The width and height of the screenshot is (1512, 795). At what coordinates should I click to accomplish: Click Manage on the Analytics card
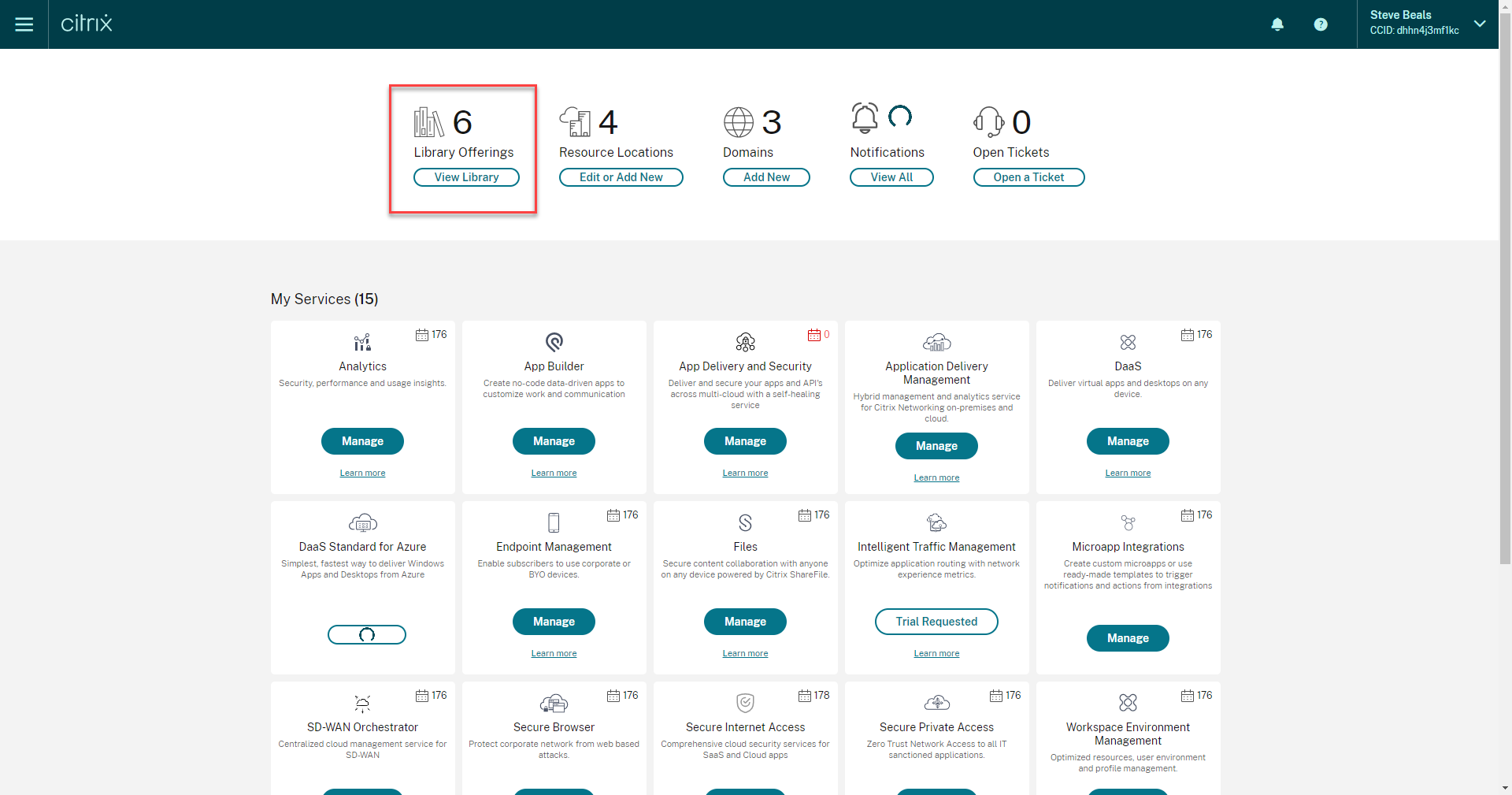point(362,441)
